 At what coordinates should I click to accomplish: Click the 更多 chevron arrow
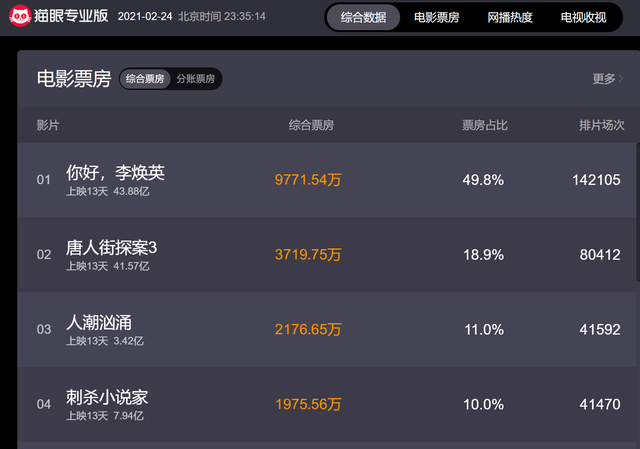621,78
